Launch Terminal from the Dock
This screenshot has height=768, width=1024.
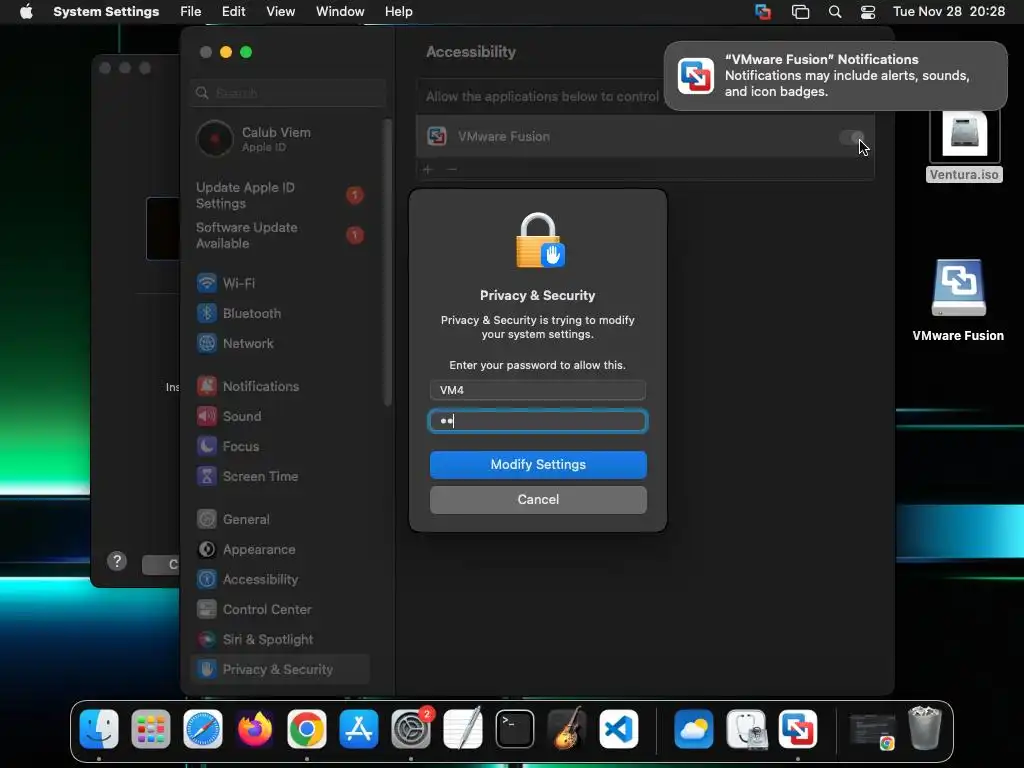(x=515, y=729)
